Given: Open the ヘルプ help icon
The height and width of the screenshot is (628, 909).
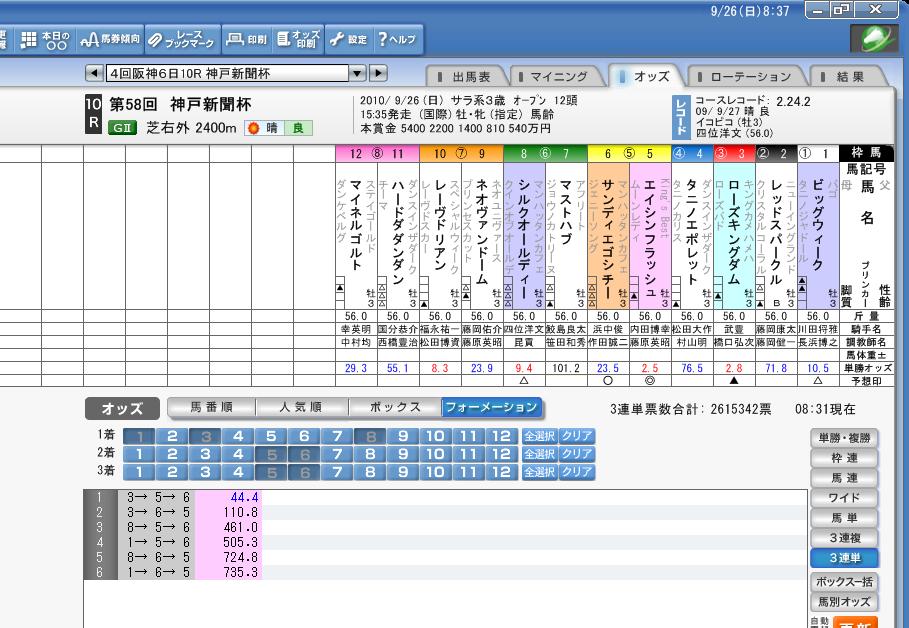Looking at the screenshot, I should point(396,40).
